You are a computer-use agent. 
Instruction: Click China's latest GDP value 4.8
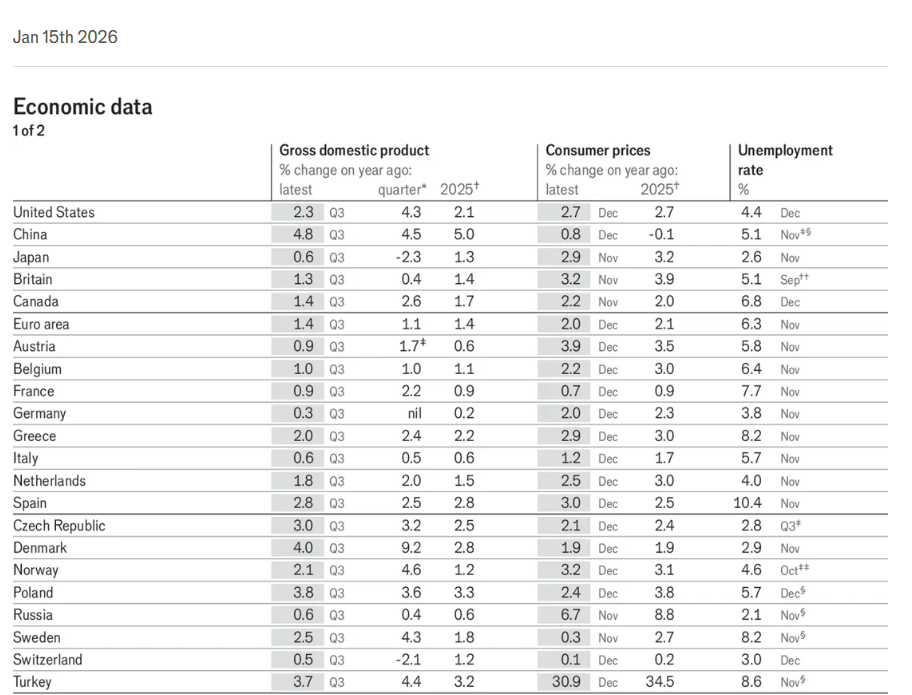coord(303,234)
